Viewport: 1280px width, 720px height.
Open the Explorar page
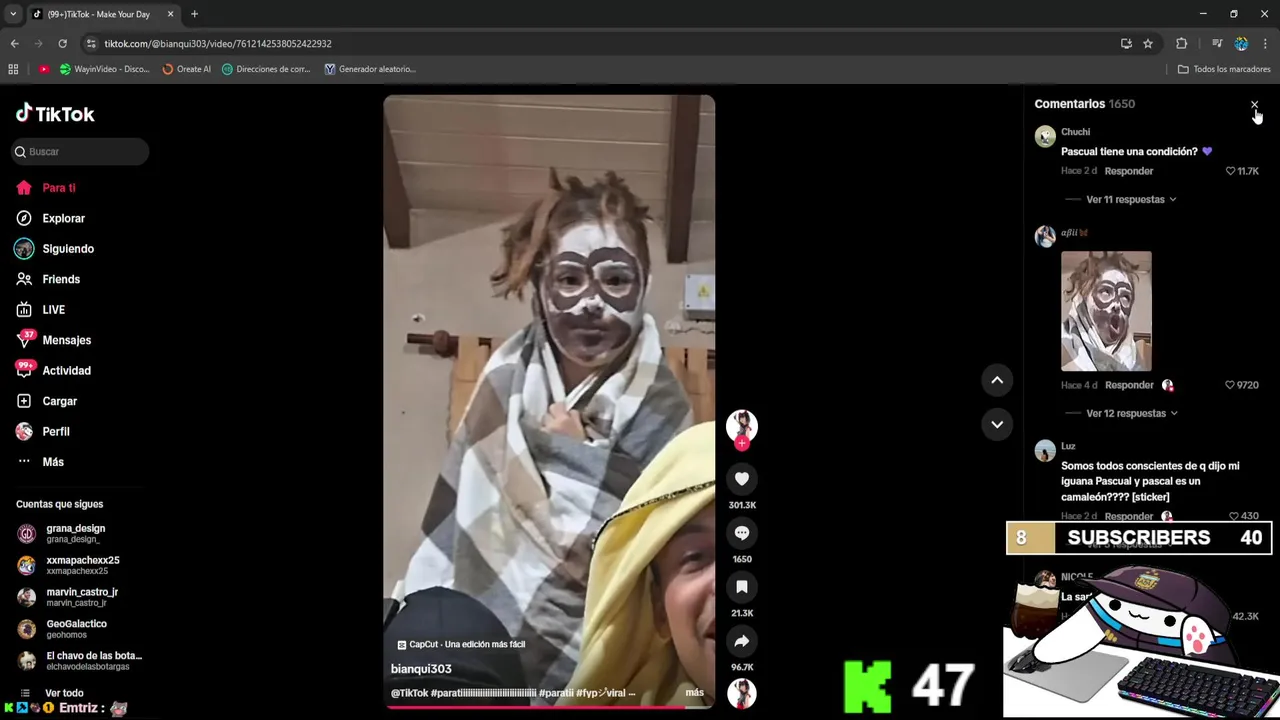coord(51,218)
